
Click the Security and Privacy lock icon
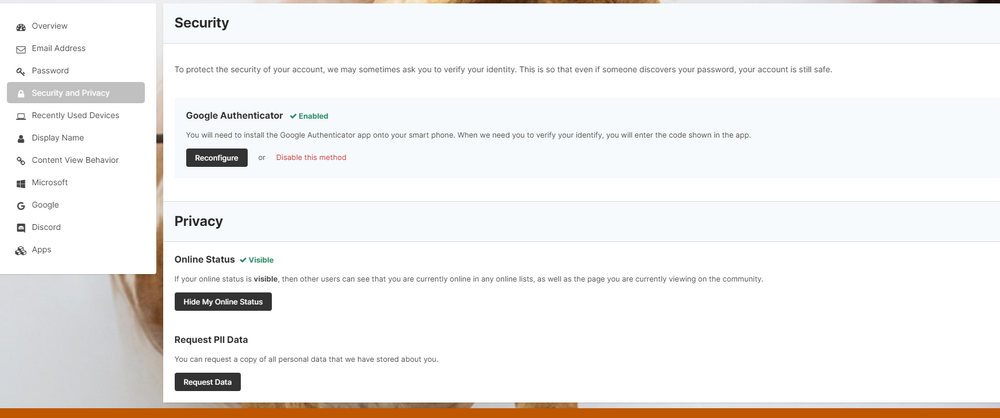pos(21,93)
